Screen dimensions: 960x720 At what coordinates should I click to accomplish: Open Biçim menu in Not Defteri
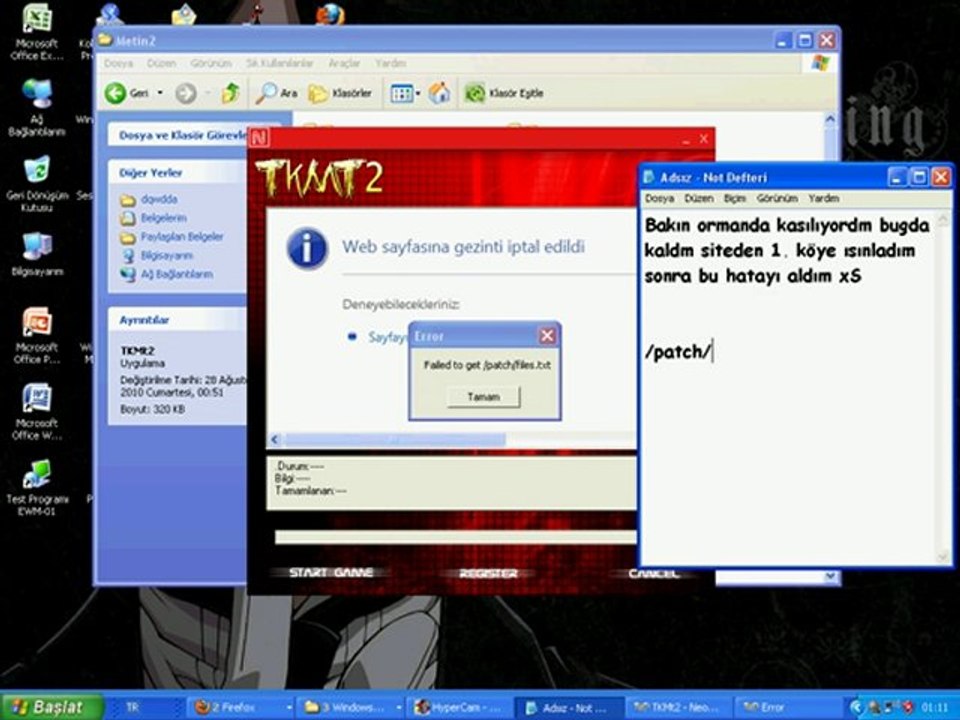pos(735,198)
